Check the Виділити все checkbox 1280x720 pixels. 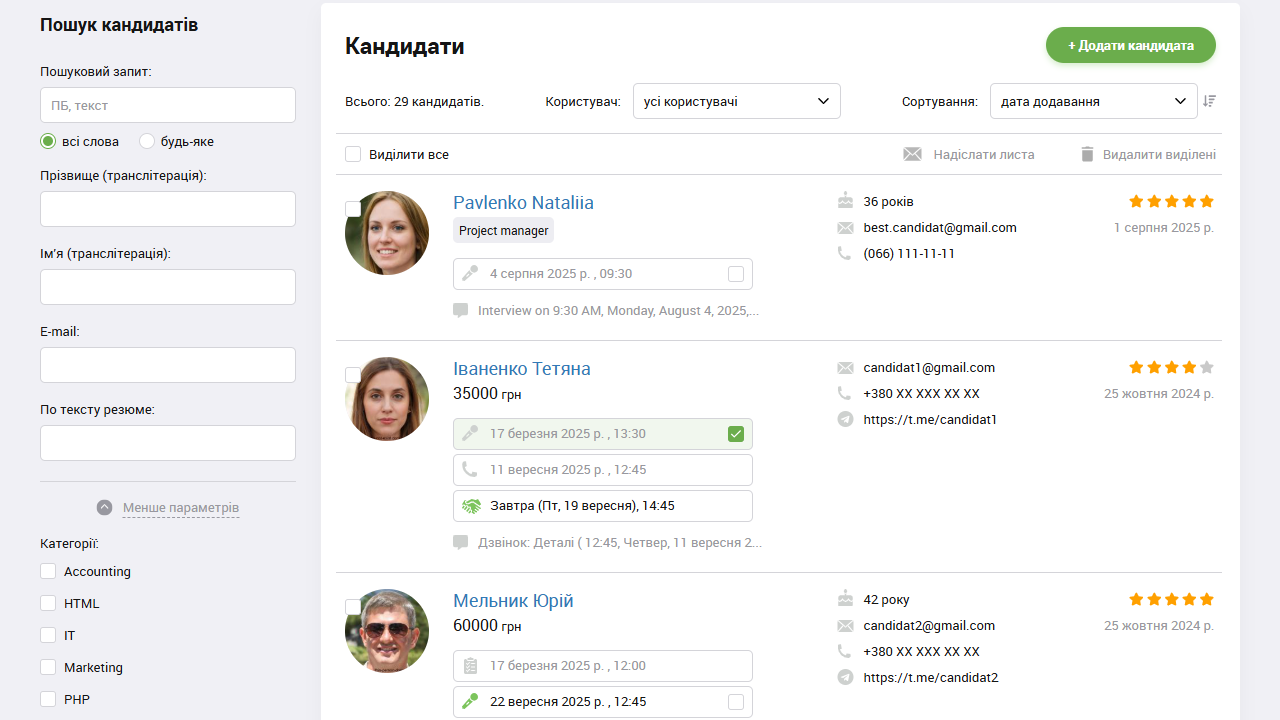[353, 155]
